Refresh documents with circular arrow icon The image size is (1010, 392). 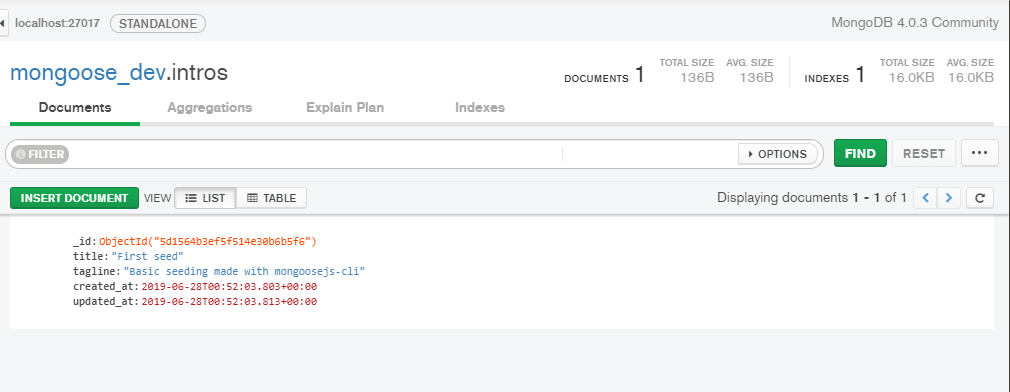(x=980, y=198)
